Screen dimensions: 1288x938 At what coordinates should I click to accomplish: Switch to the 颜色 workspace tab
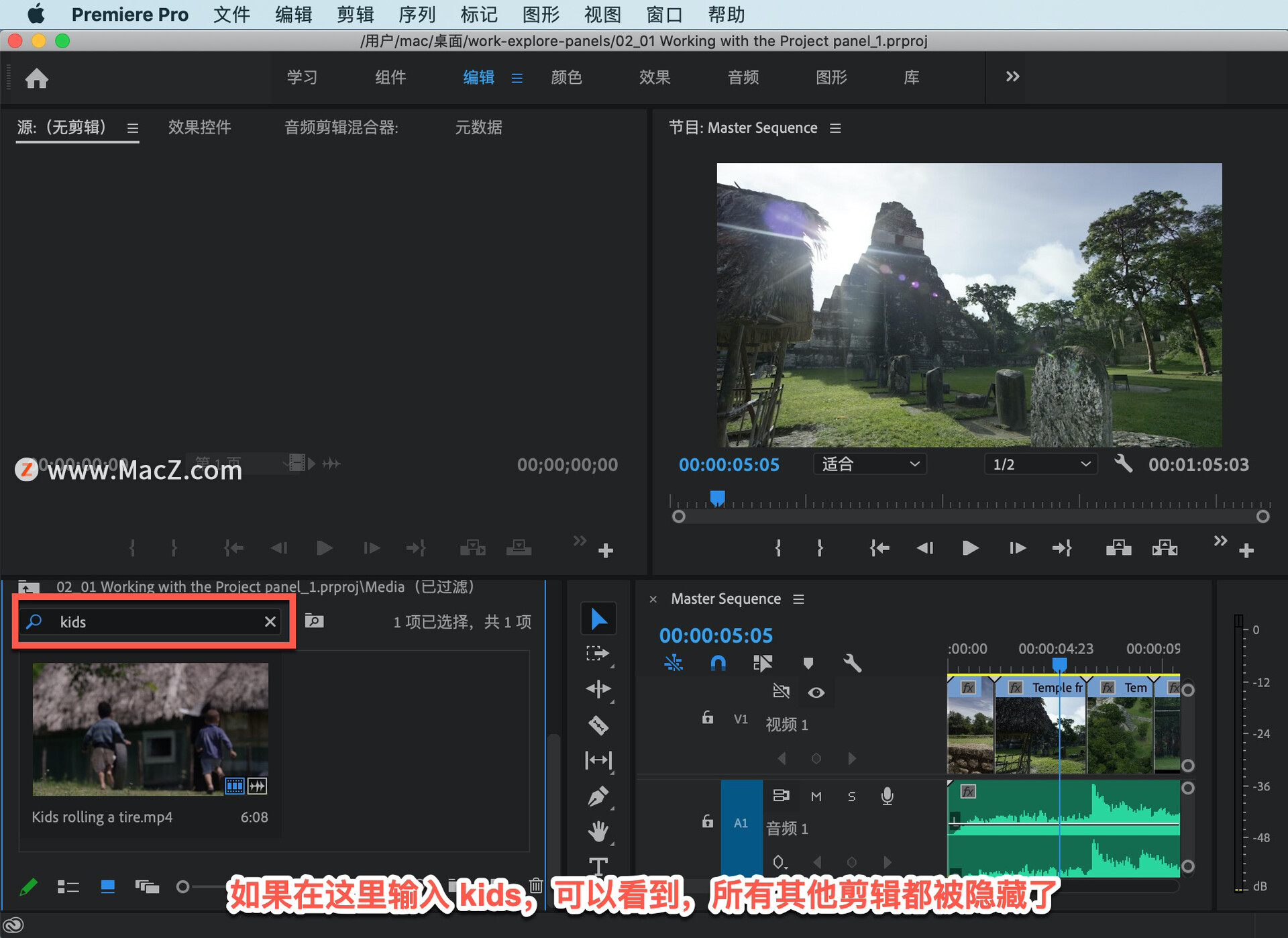point(566,77)
